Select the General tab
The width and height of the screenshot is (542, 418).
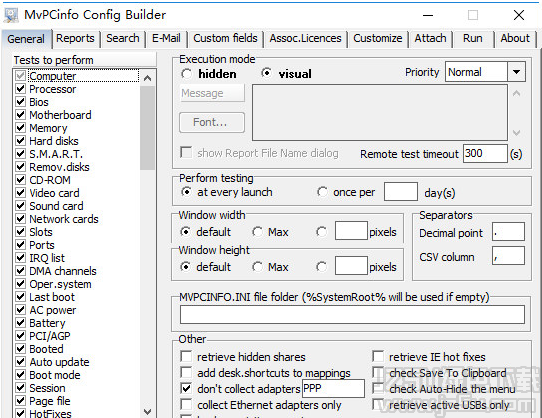click(x=26, y=39)
